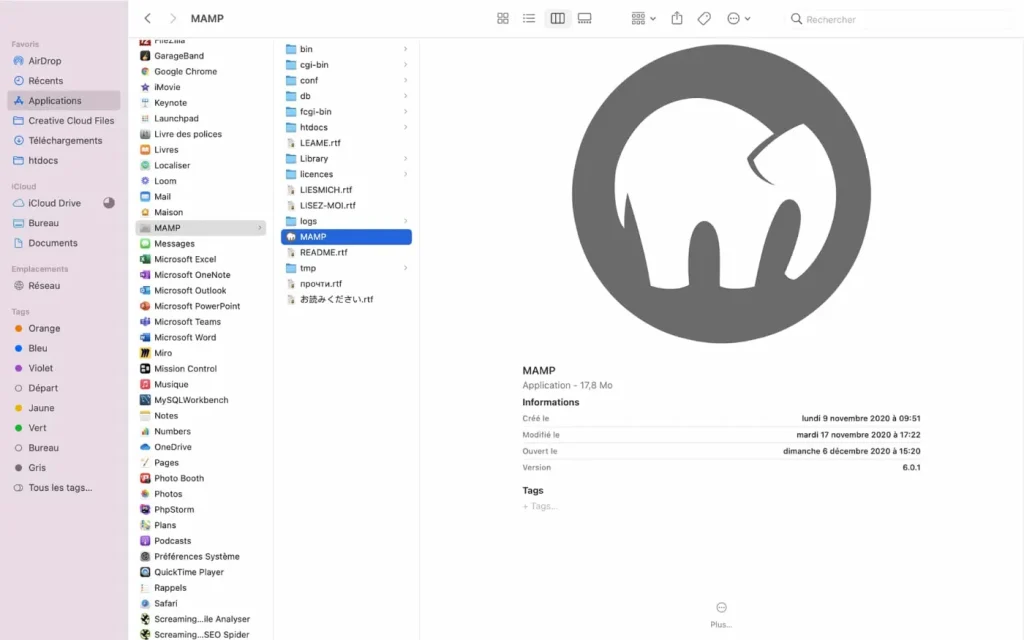The image size is (1024, 640).
Task: Switch to gallery view
Action: [x=584, y=18]
